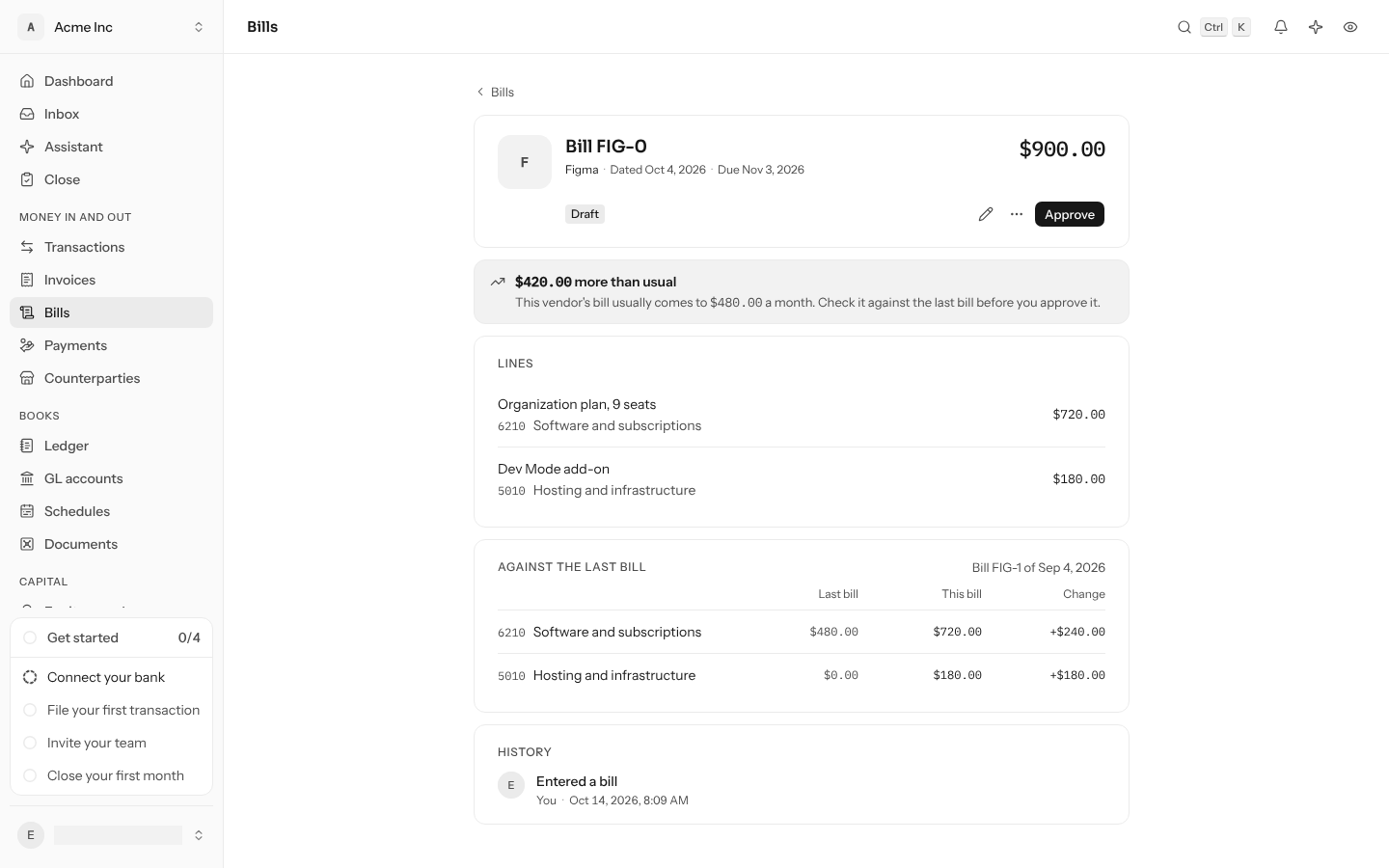The height and width of the screenshot is (868, 1389).
Task: Click the +$180.00 change value
Action: click(1077, 675)
